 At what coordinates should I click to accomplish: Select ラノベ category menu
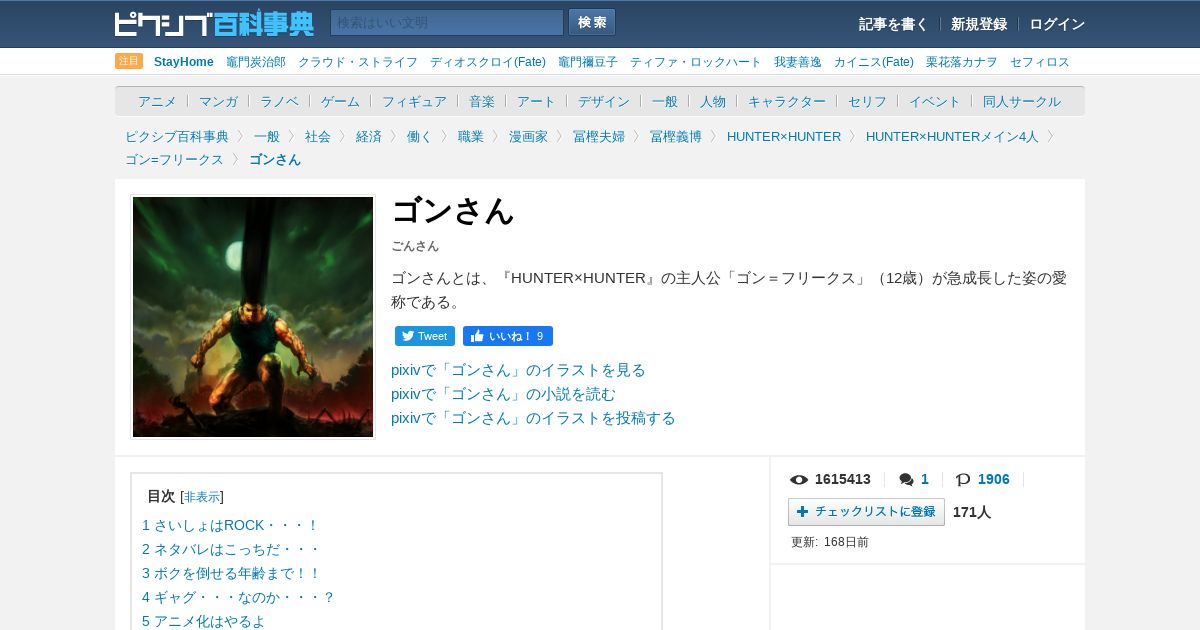pyautogui.click(x=279, y=102)
